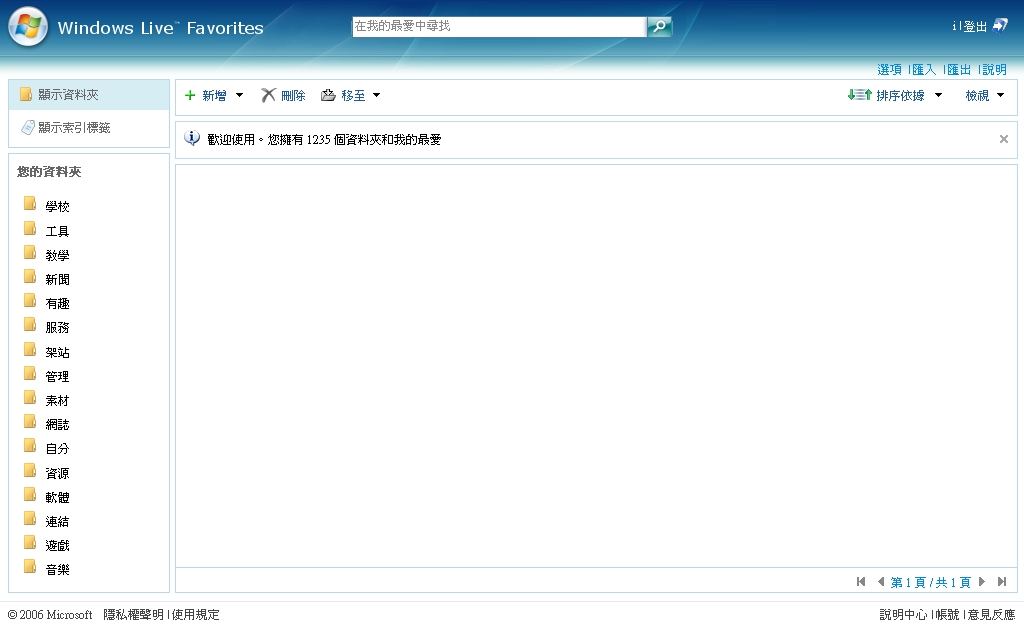Open the 使用規定 footer link
The image size is (1024, 632).
coord(195,614)
